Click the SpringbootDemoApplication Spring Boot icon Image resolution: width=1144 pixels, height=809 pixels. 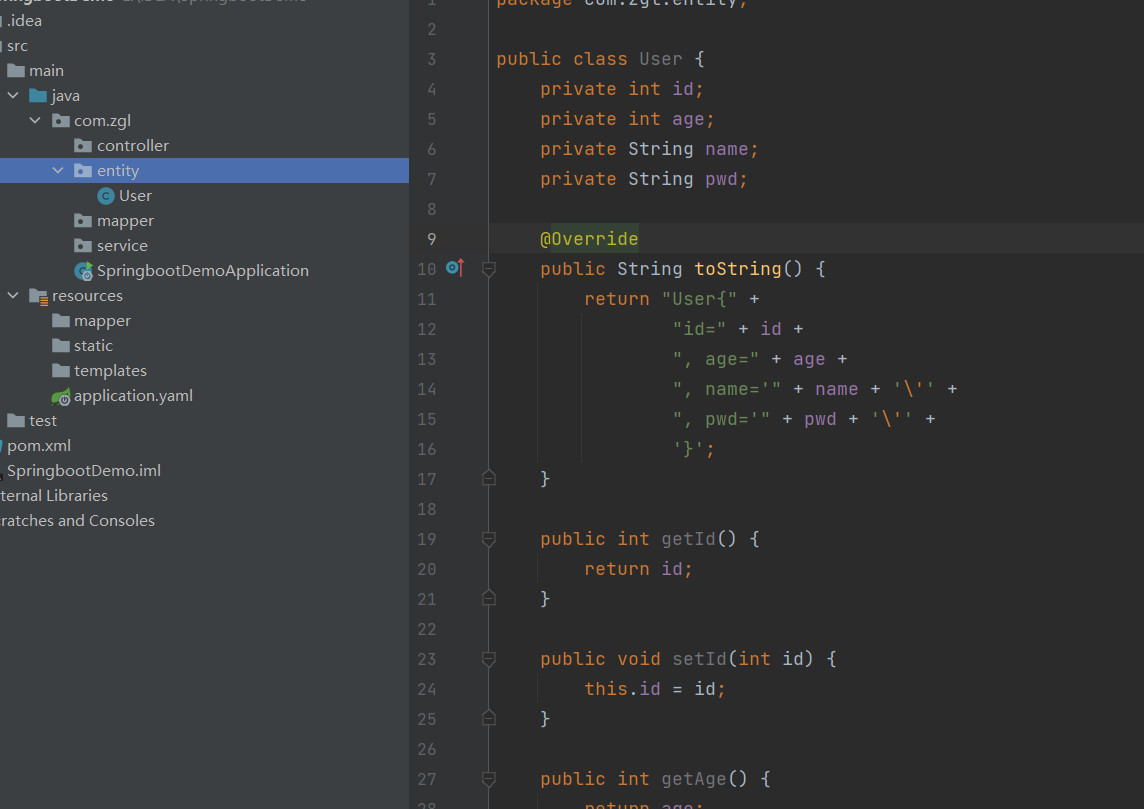pos(83,271)
